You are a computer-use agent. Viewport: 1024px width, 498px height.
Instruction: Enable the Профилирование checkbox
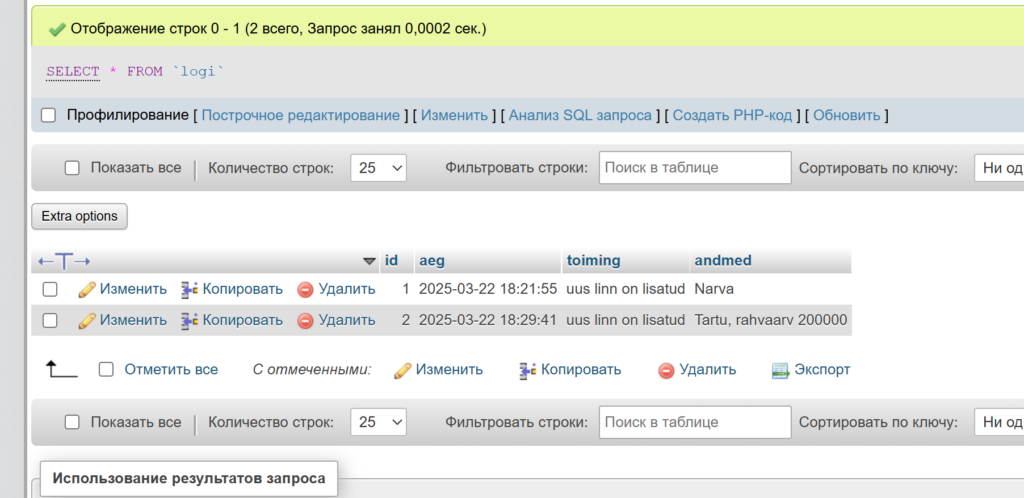coord(49,115)
